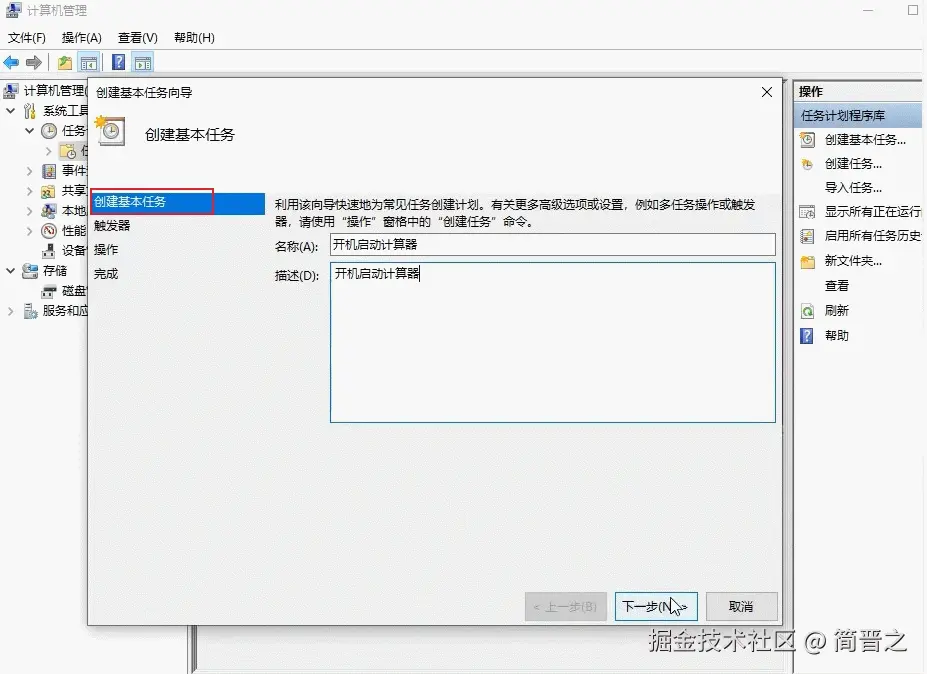Collapse the 存储 tree node
The image size is (927, 674).
coord(11,270)
